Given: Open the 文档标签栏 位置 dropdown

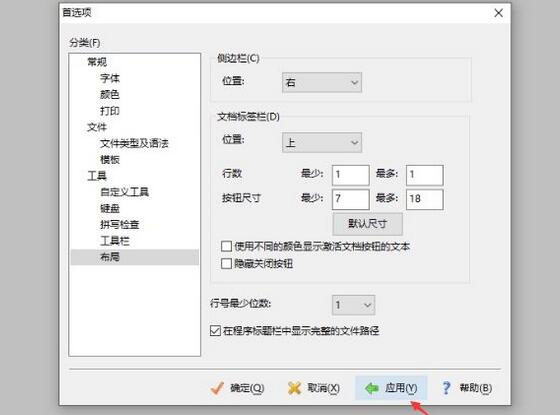Looking at the screenshot, I should click(x=322, y=142).
